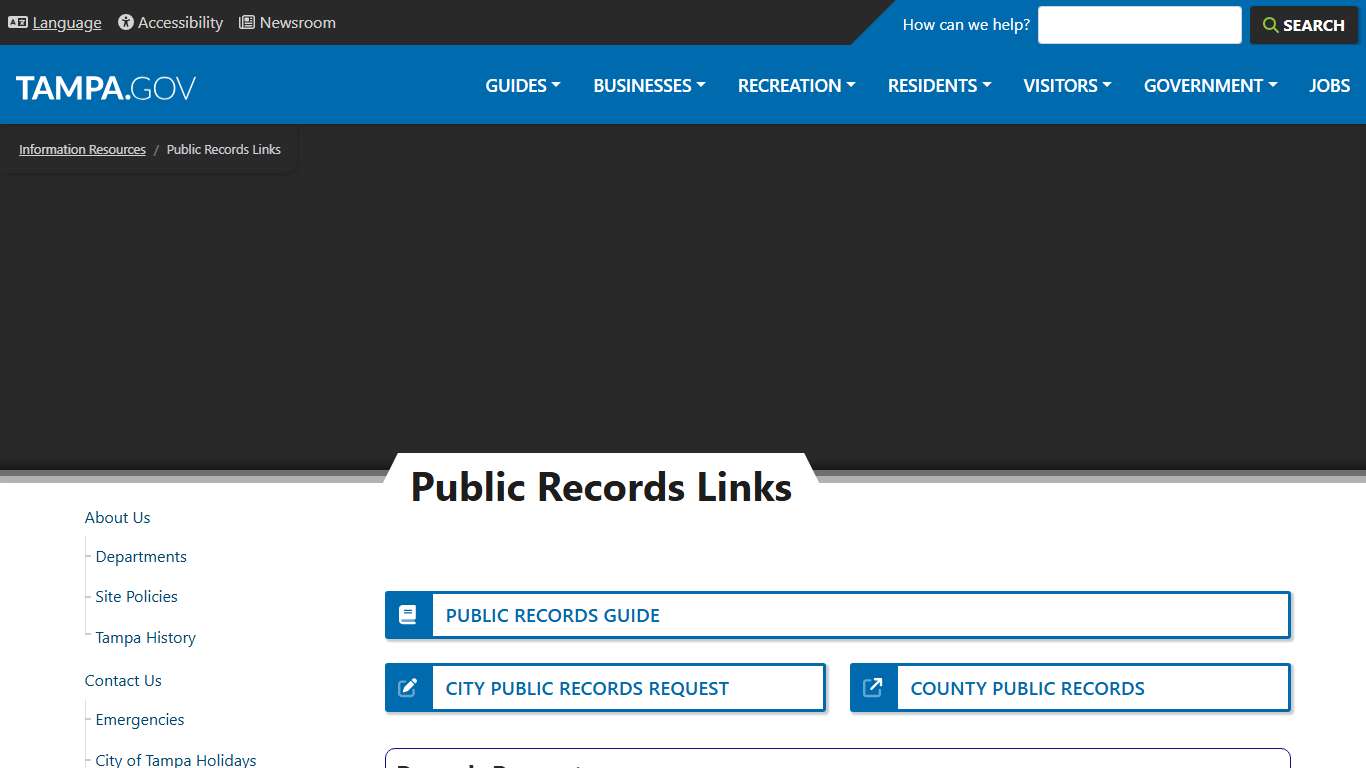Open the Residents dropdown menu

click(x=938, y=86)
